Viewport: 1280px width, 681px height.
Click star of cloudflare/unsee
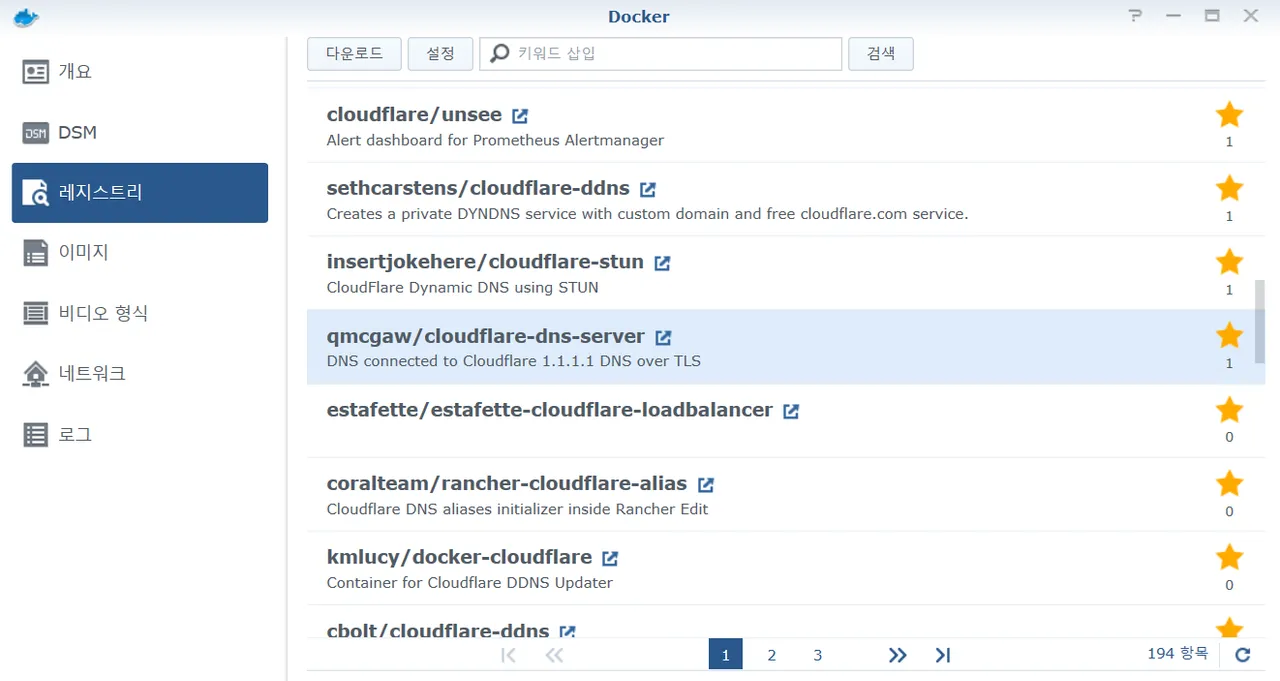pyautogui.click(x=1229, y=115)
